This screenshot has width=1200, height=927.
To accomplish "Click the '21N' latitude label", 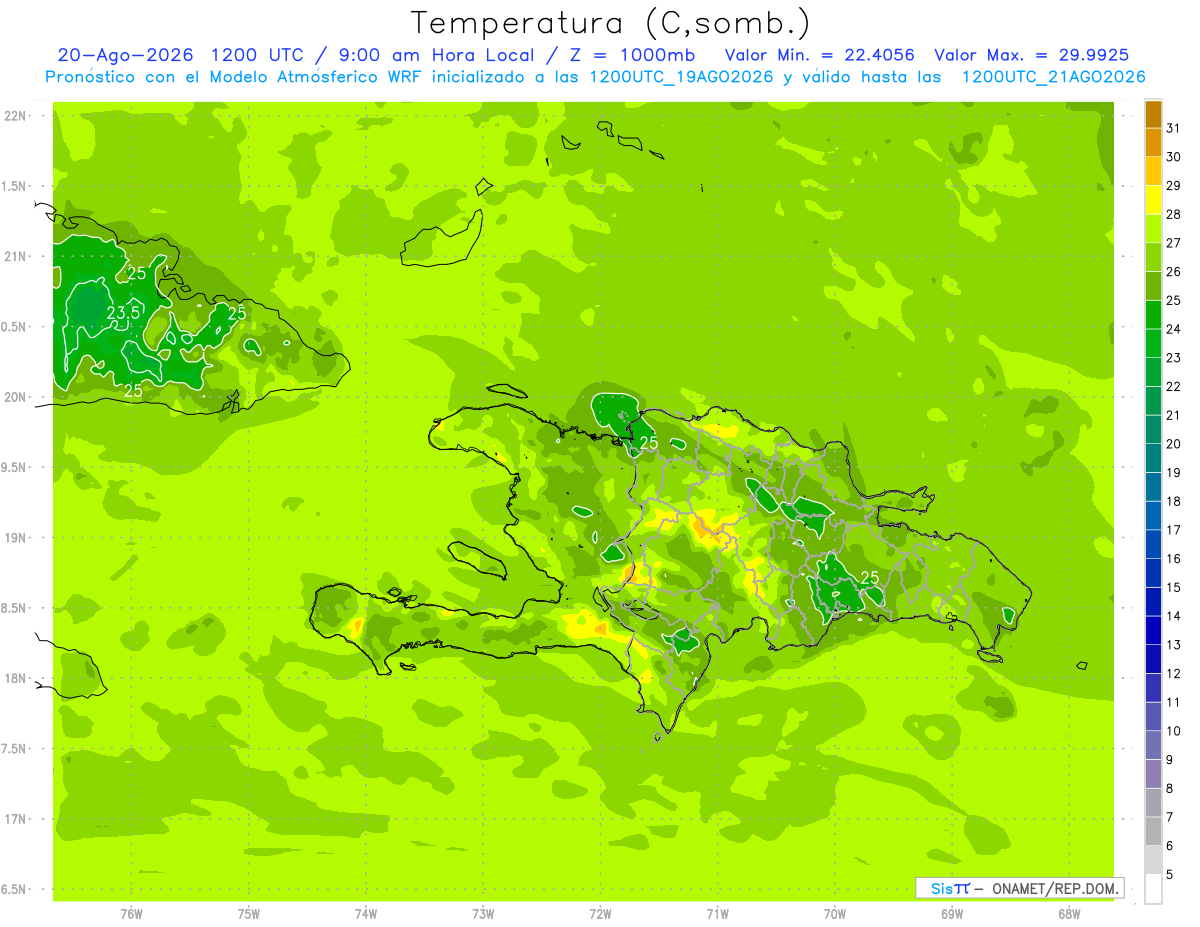I will click(x=15, y=257).
